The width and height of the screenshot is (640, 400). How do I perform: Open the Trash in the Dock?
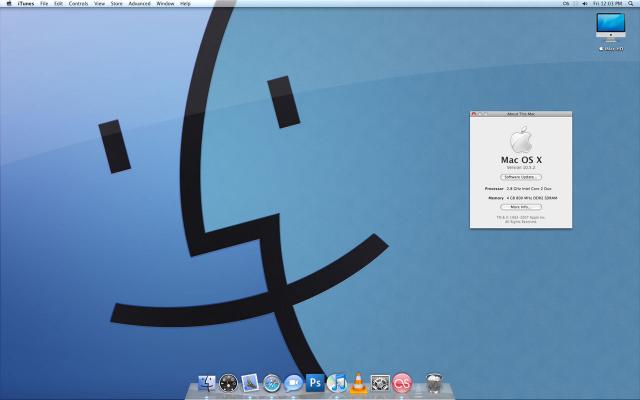point(434,383)
